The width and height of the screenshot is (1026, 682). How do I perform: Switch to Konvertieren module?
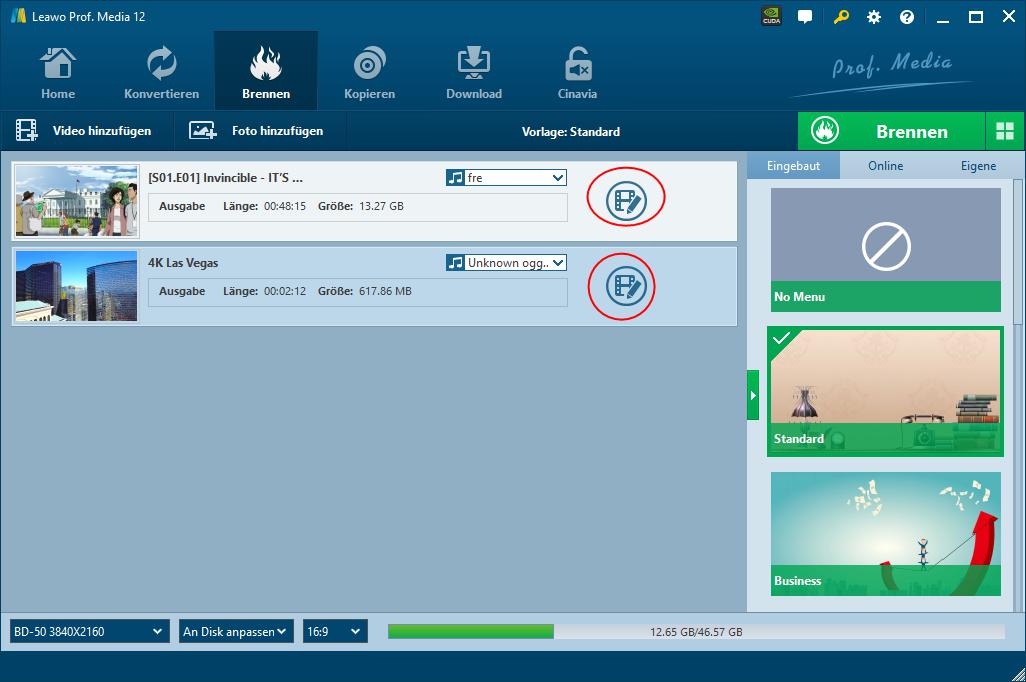click(162, 72)
